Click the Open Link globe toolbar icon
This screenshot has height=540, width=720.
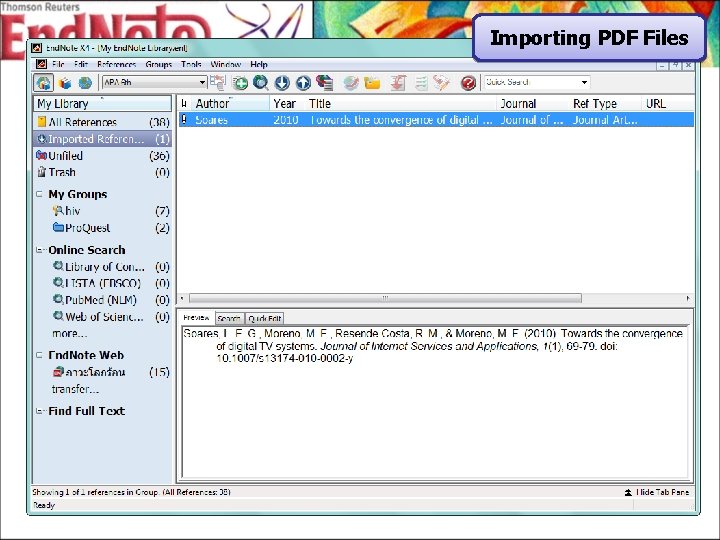coord(351,83)
